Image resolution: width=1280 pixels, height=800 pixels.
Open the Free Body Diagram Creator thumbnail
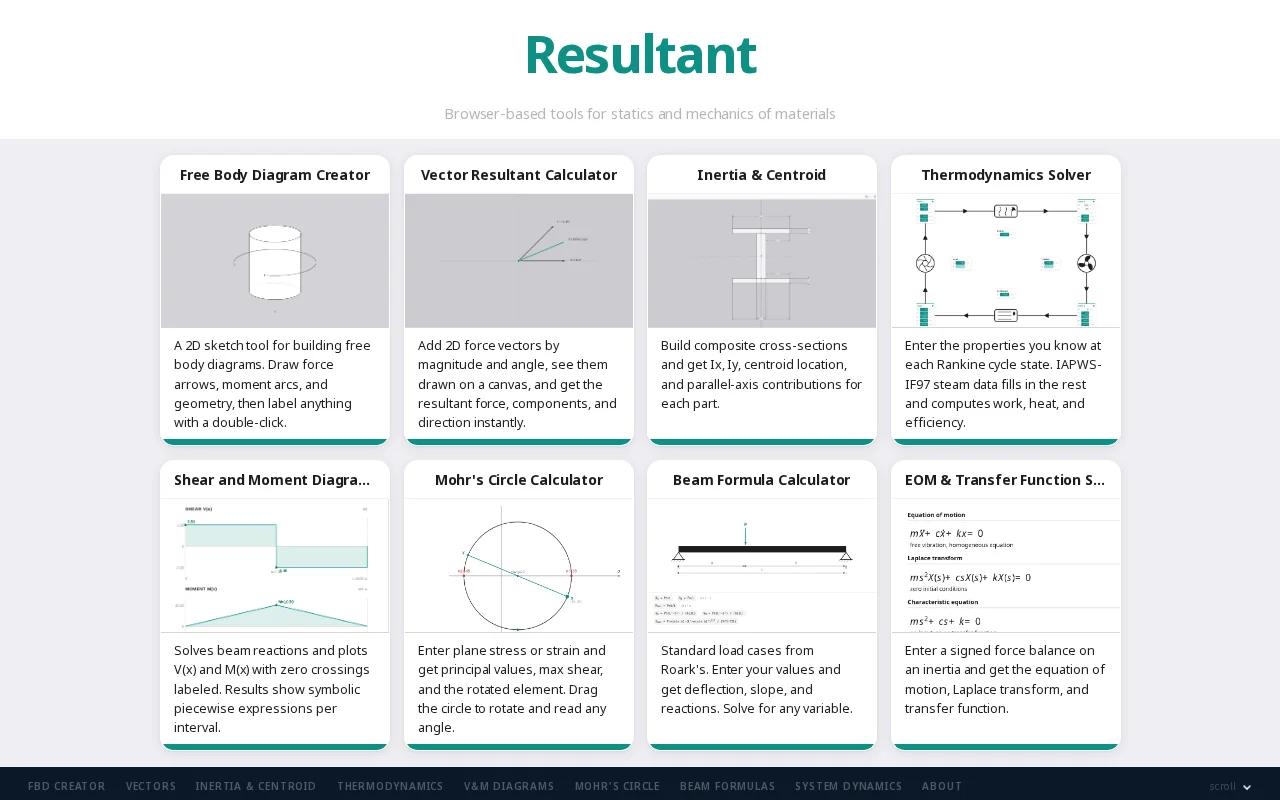(x=275, y=261)
